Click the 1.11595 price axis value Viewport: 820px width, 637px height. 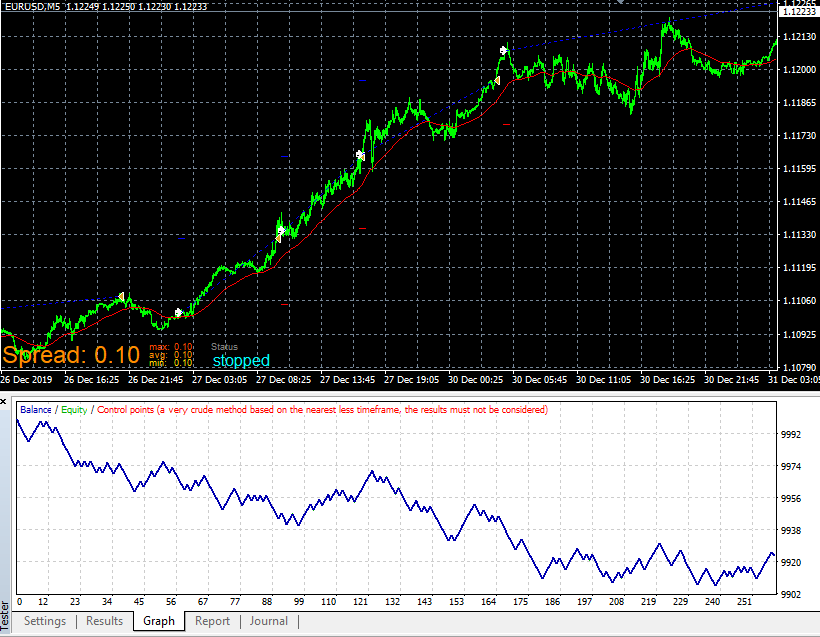799,169
